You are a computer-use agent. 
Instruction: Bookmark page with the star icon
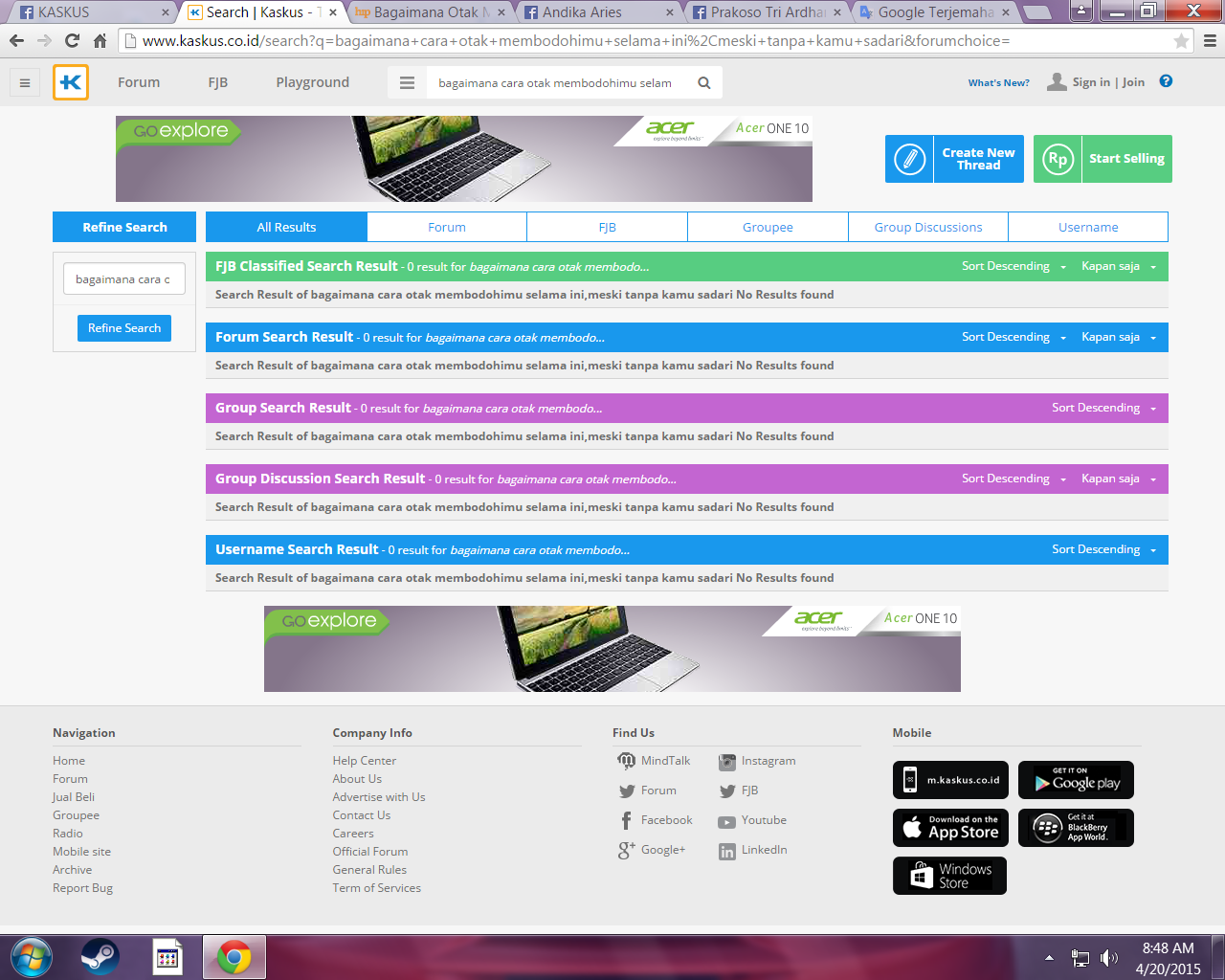[x=1181, y=41]
